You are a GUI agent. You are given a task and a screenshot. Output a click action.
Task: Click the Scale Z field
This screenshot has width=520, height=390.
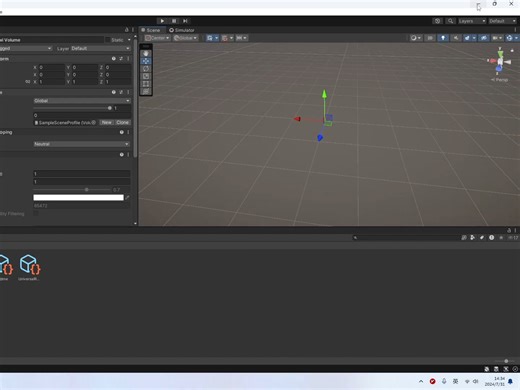[x=118, y=82]
